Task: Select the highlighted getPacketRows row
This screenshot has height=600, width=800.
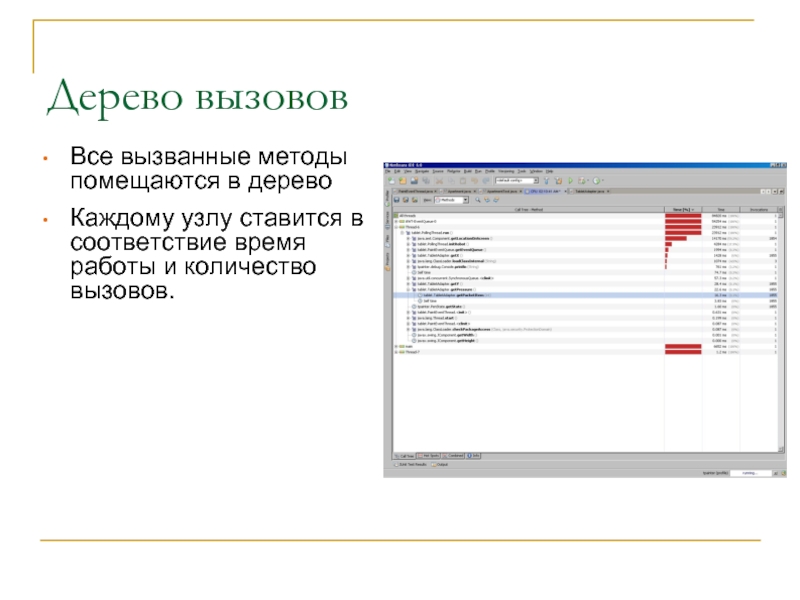Action: pos(585,295)
